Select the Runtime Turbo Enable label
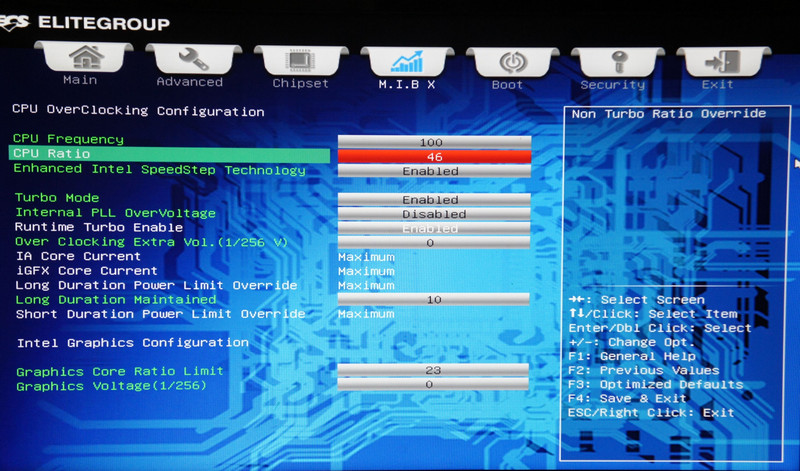This screenshot has height=471, width=800. pyautogui.click(x=98, y=227)
